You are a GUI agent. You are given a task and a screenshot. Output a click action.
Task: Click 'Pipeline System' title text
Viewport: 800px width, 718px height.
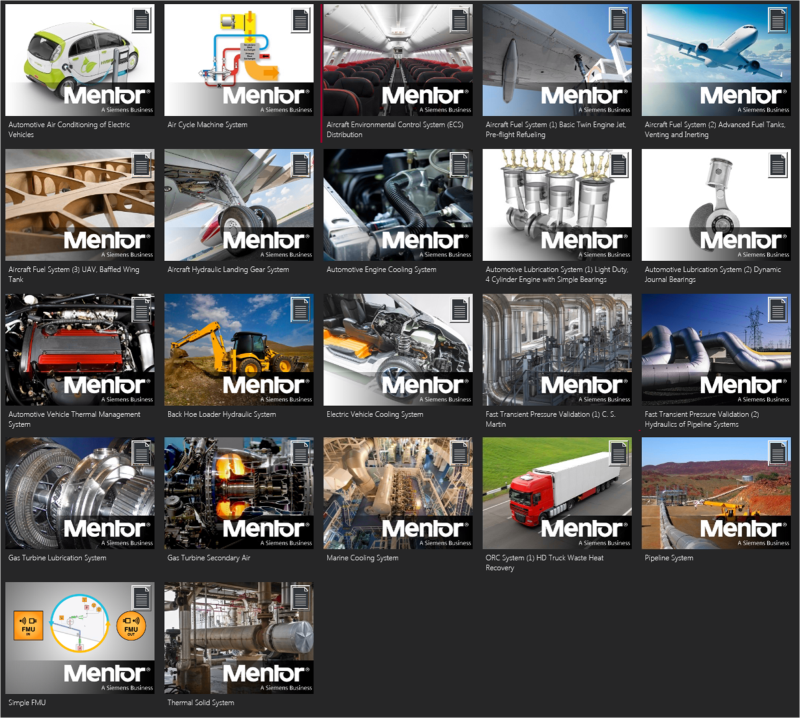668,558
